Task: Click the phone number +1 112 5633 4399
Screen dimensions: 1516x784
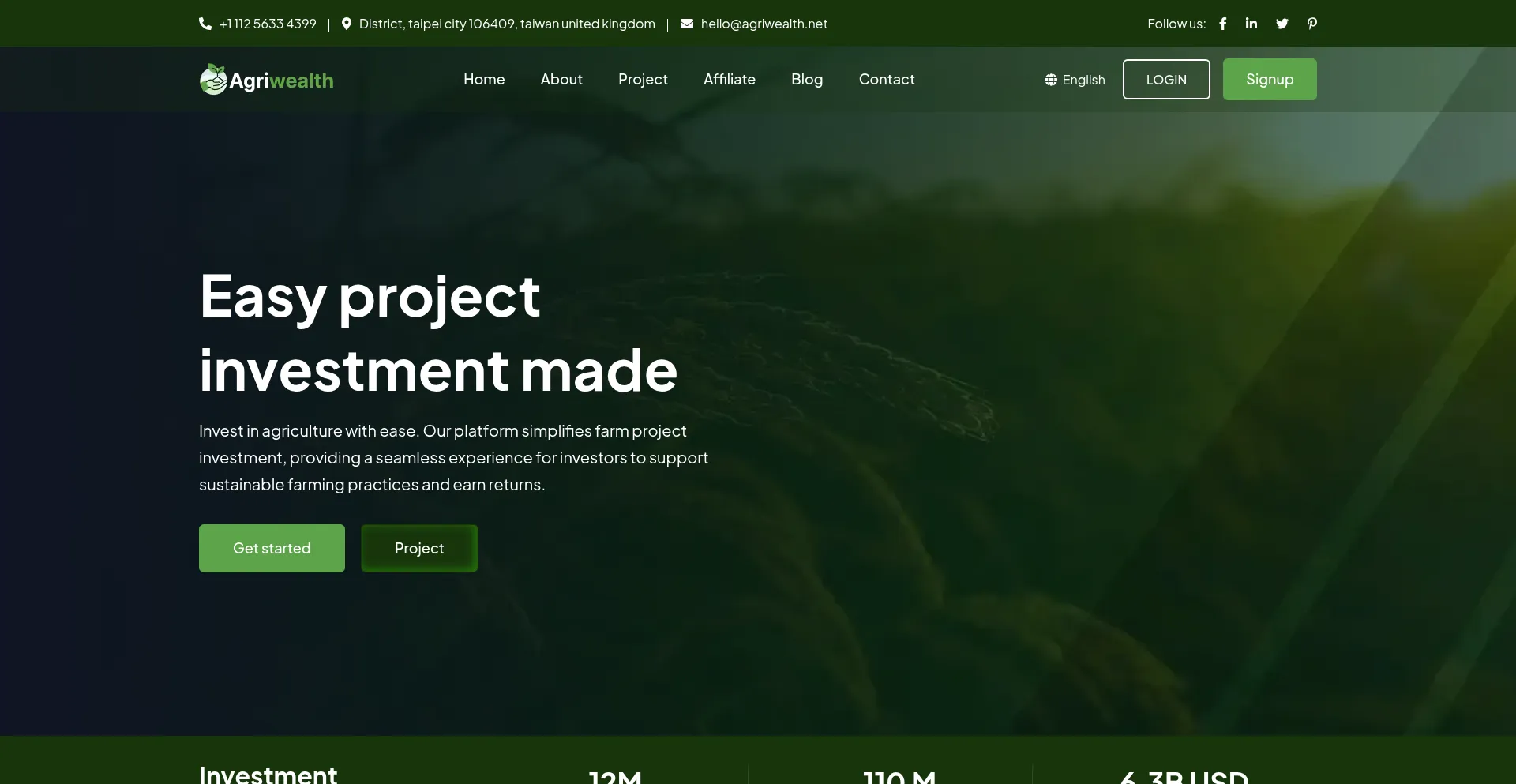Action: point(268,24)
